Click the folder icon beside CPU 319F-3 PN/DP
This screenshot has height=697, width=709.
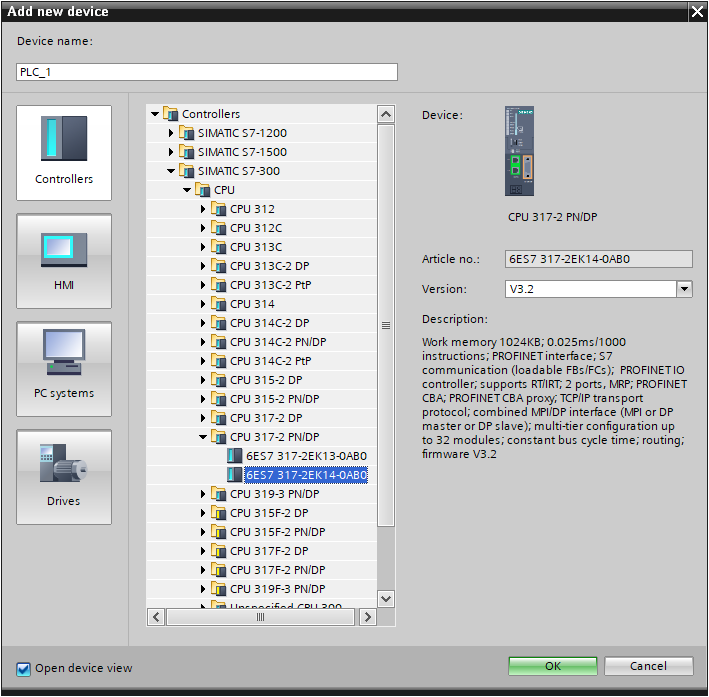[x=218, y=588]
